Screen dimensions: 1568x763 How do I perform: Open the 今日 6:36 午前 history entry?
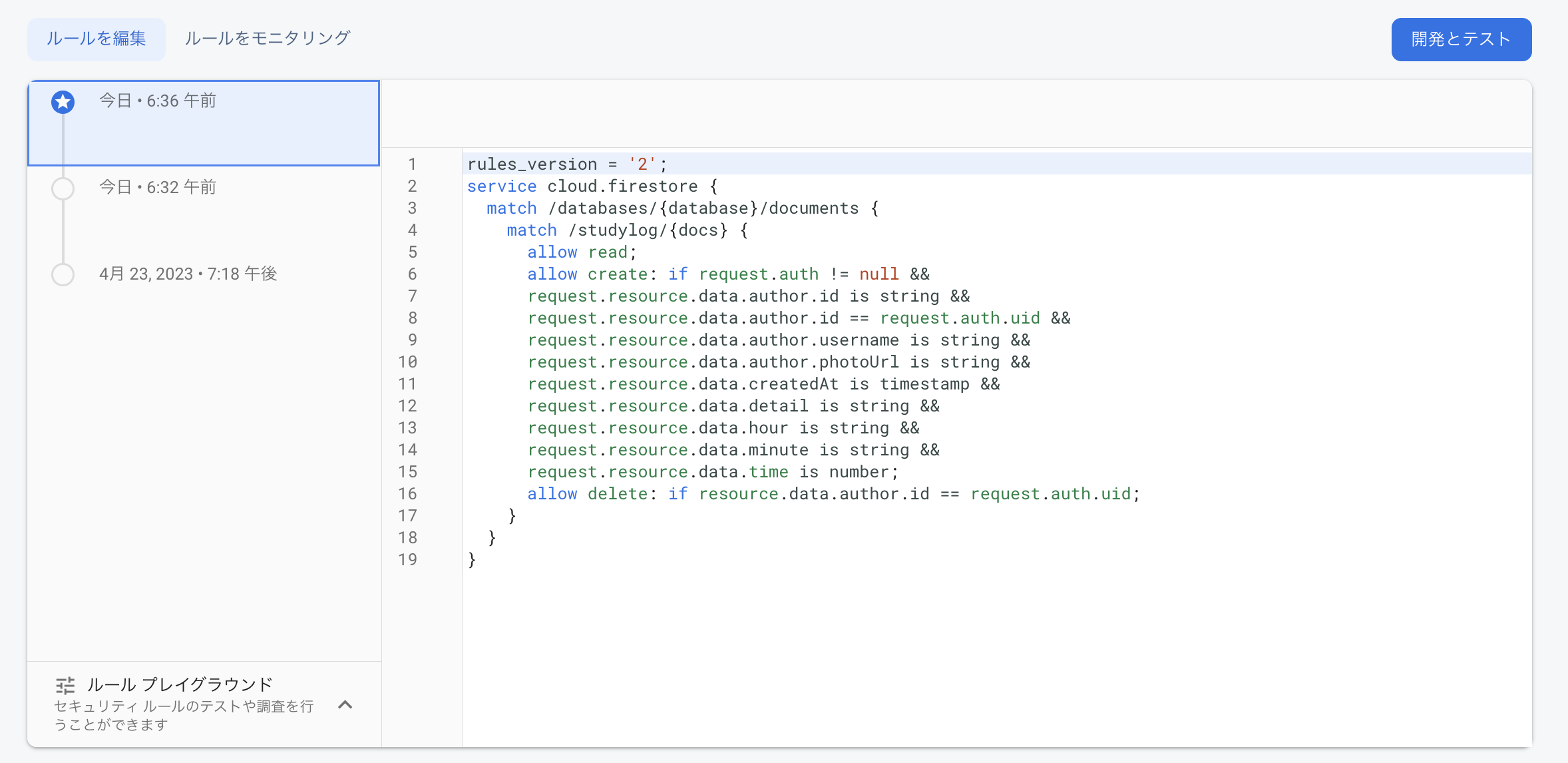click(158, 101)
